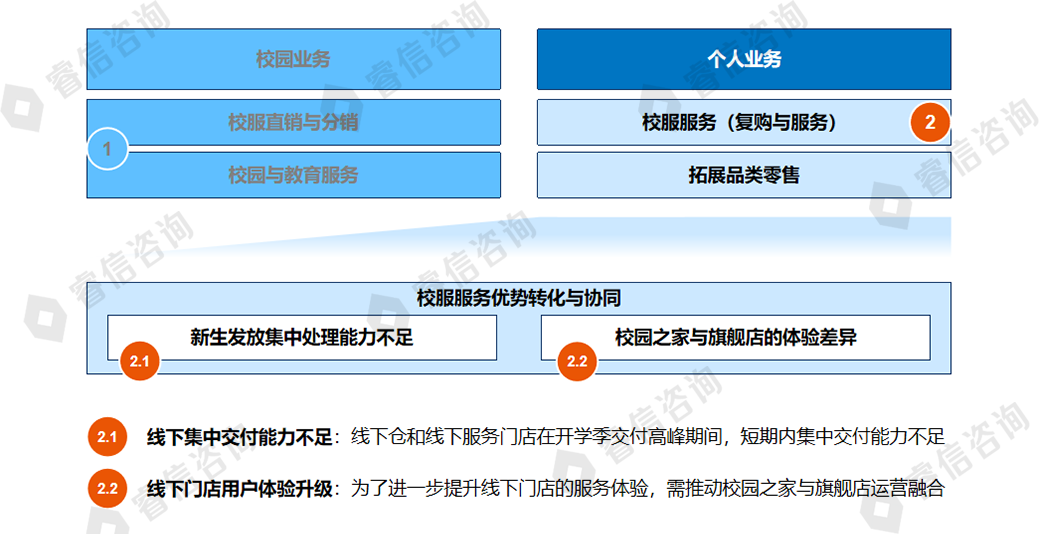Click the 校服直销与分销 box
The image size is (1040, 534).
[x=293, y=123]
